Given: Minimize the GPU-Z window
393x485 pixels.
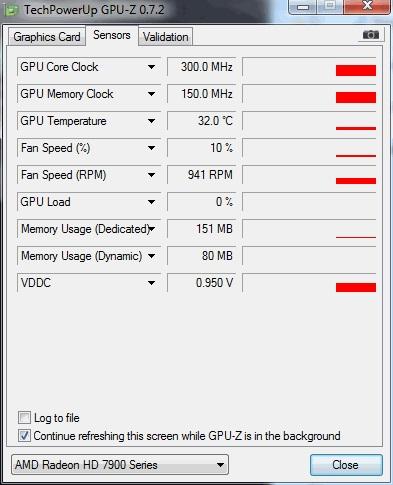Looking at the screenshot, I should [x=303, y=6].
